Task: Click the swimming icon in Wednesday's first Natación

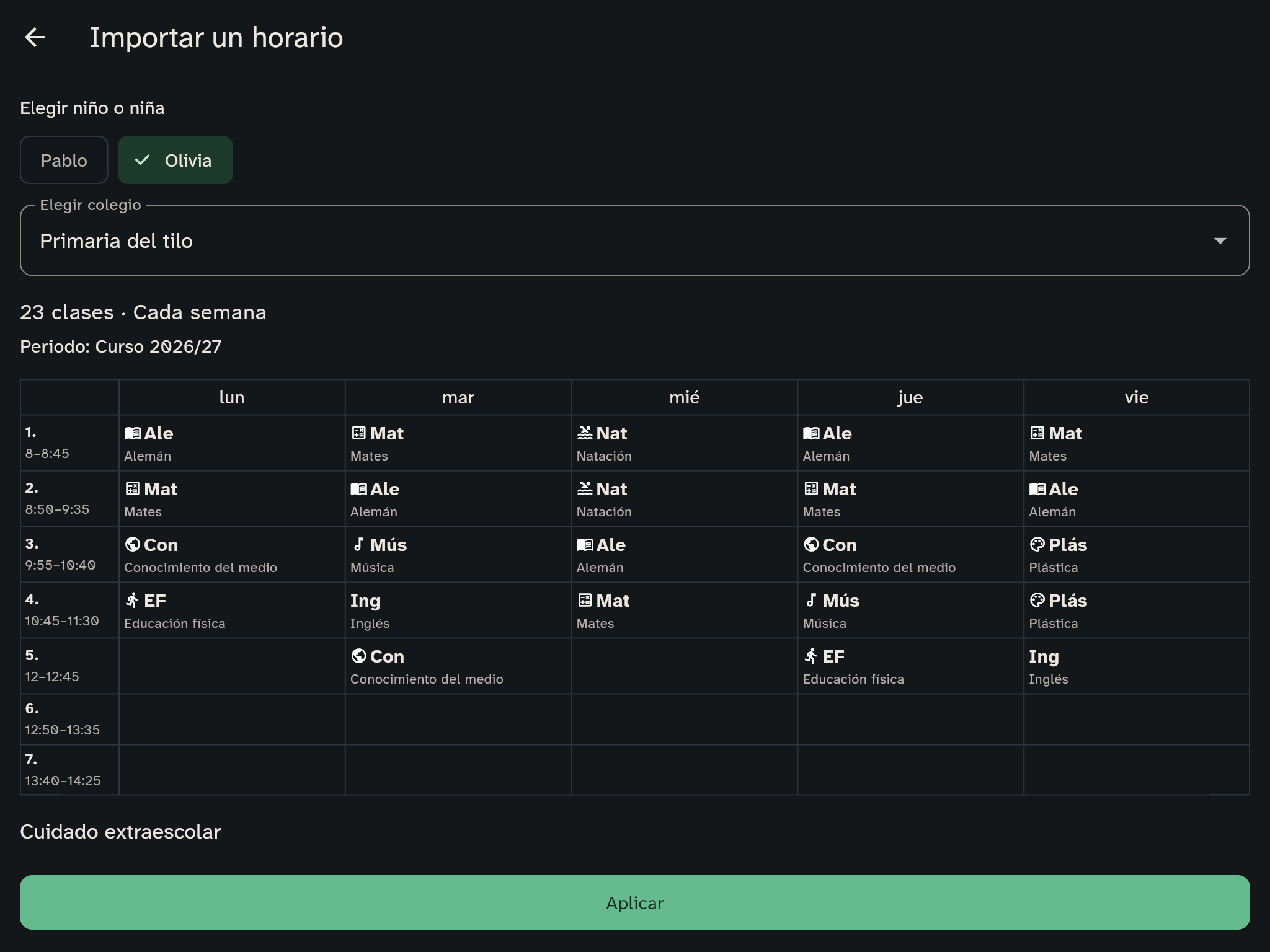Action: coord(585,433)
